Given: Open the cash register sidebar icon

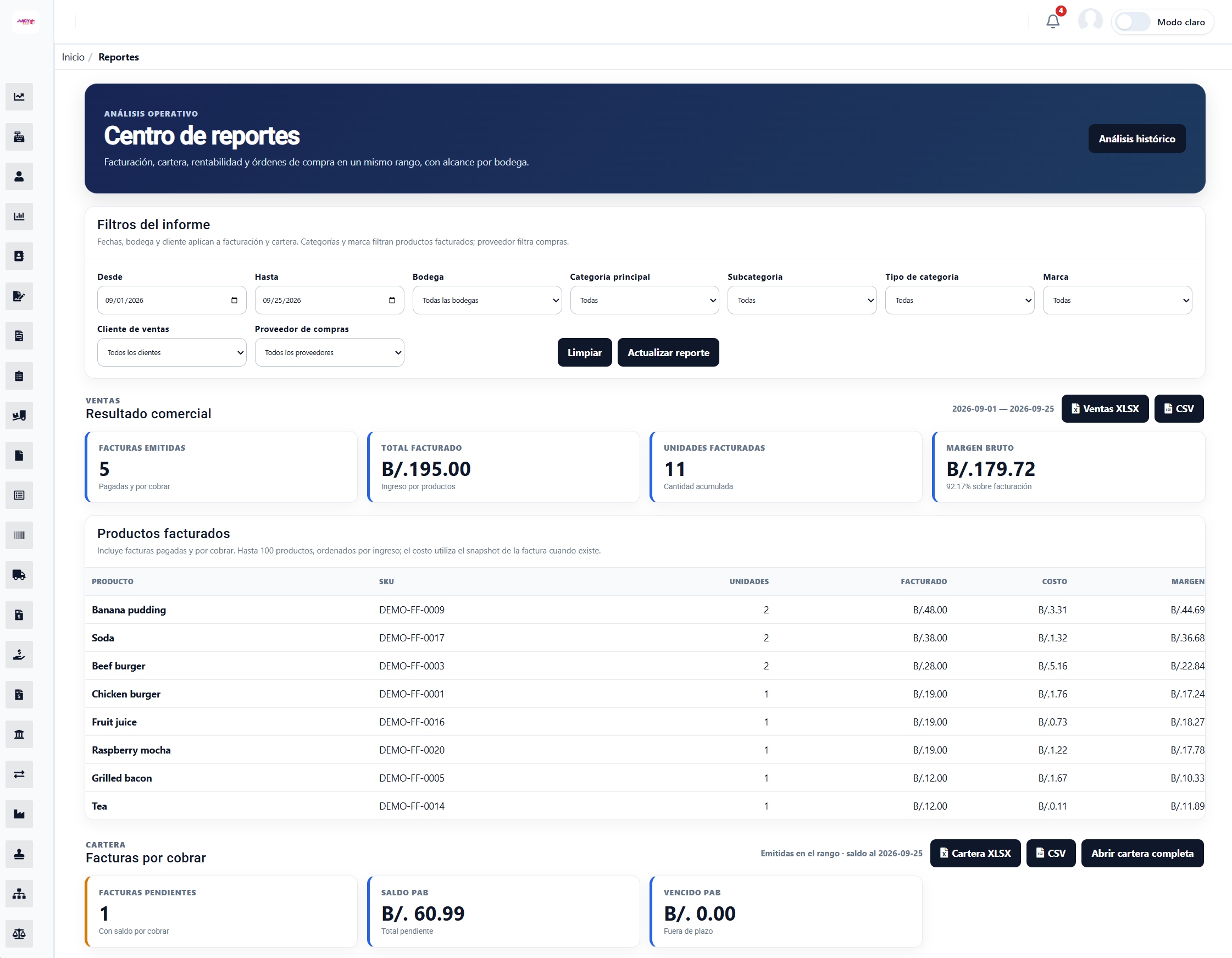Looking at the screenshot, I should tap(19, 137).
